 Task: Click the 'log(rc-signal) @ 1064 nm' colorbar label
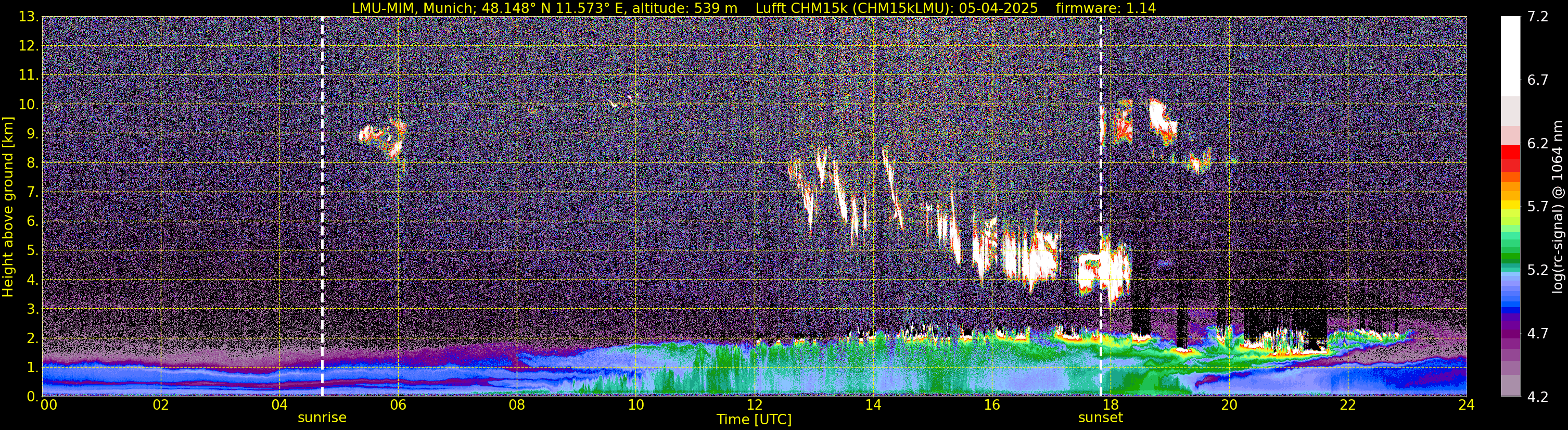coord(1558,207)
